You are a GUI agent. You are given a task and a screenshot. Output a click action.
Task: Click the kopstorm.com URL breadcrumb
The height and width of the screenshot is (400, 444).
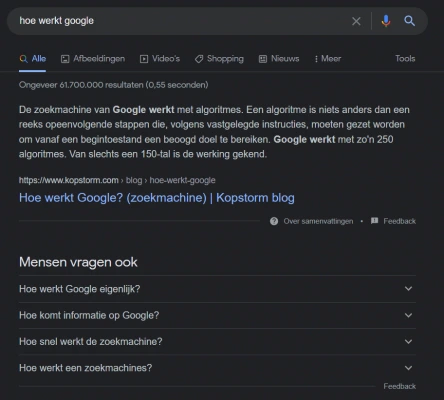click(117, 180)
